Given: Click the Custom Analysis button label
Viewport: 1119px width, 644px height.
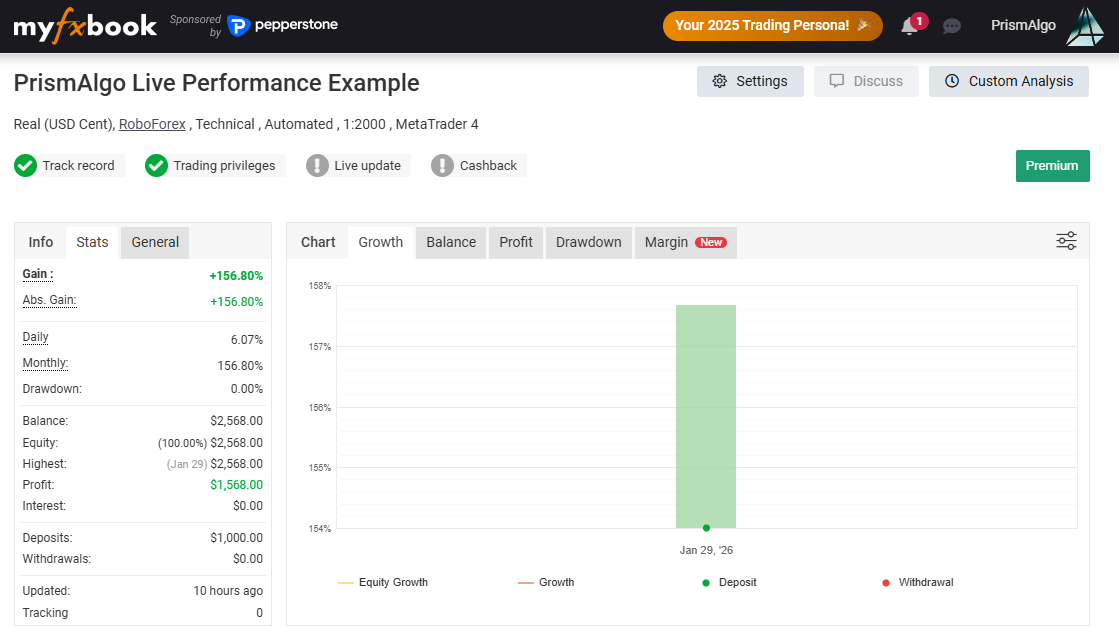Looking at the screenshot, I should click(x=1021, y=81).
